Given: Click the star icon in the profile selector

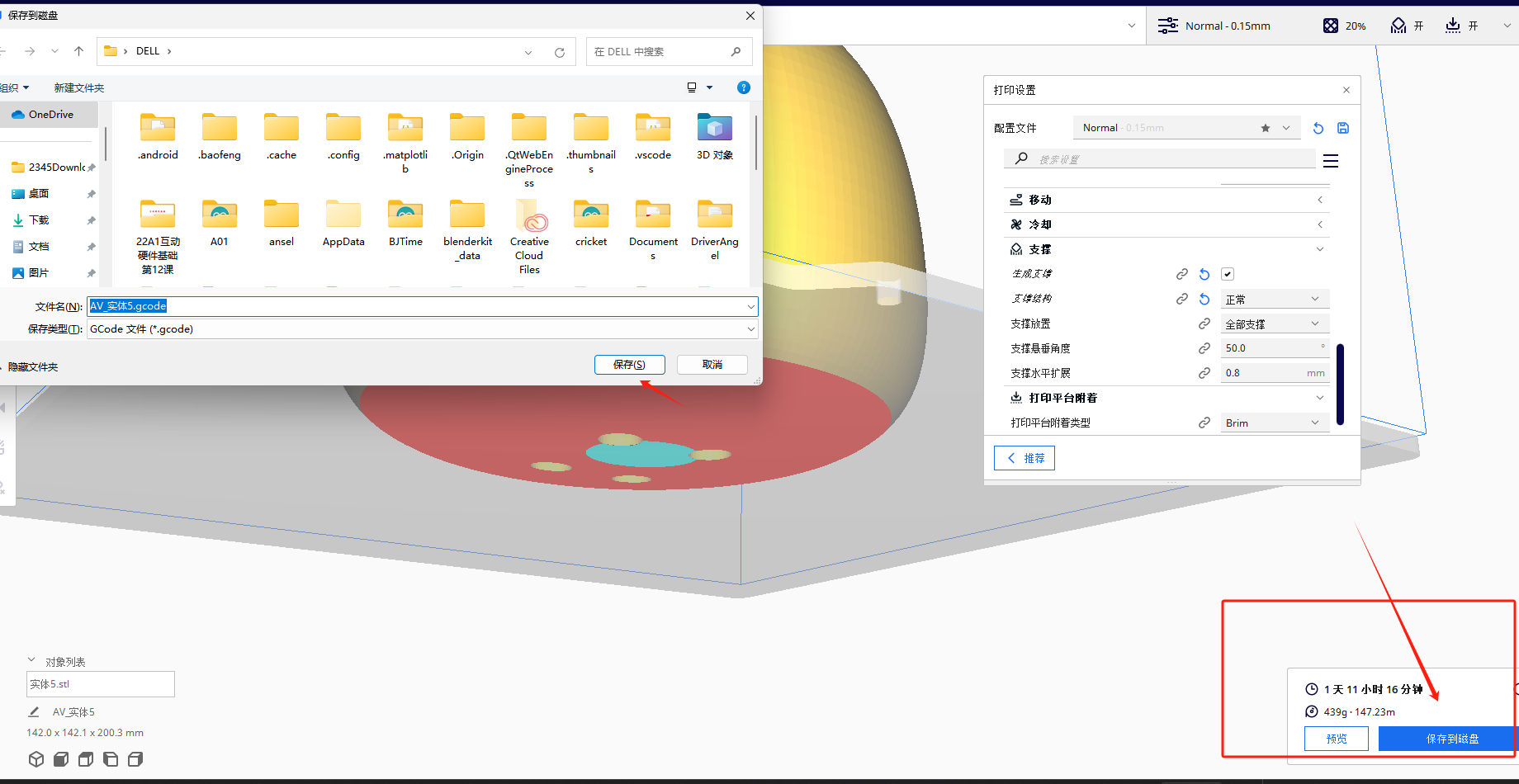Looking at the screenshot, I should point(1266,128).
